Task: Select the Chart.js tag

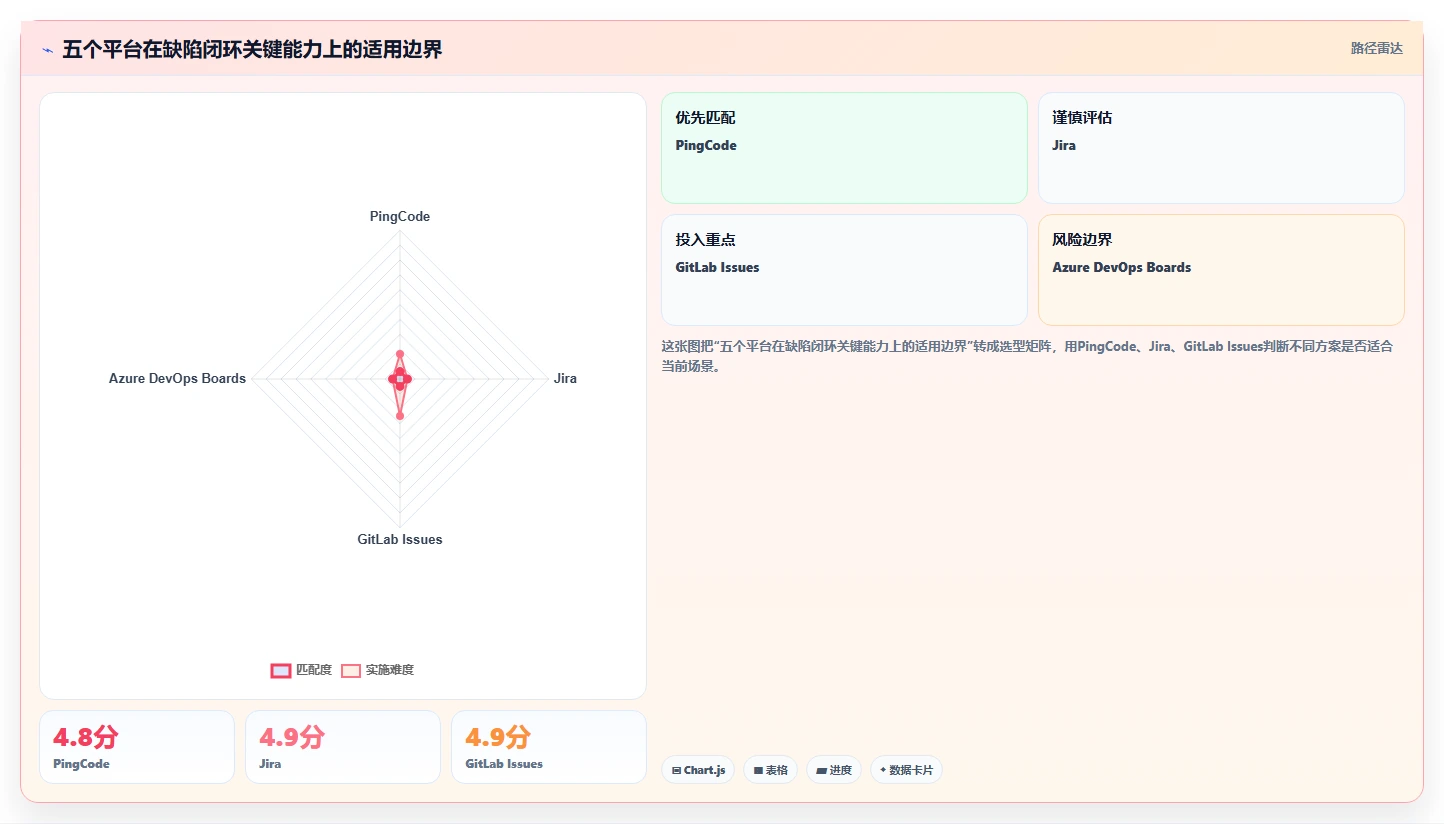Action: [698, 770]
